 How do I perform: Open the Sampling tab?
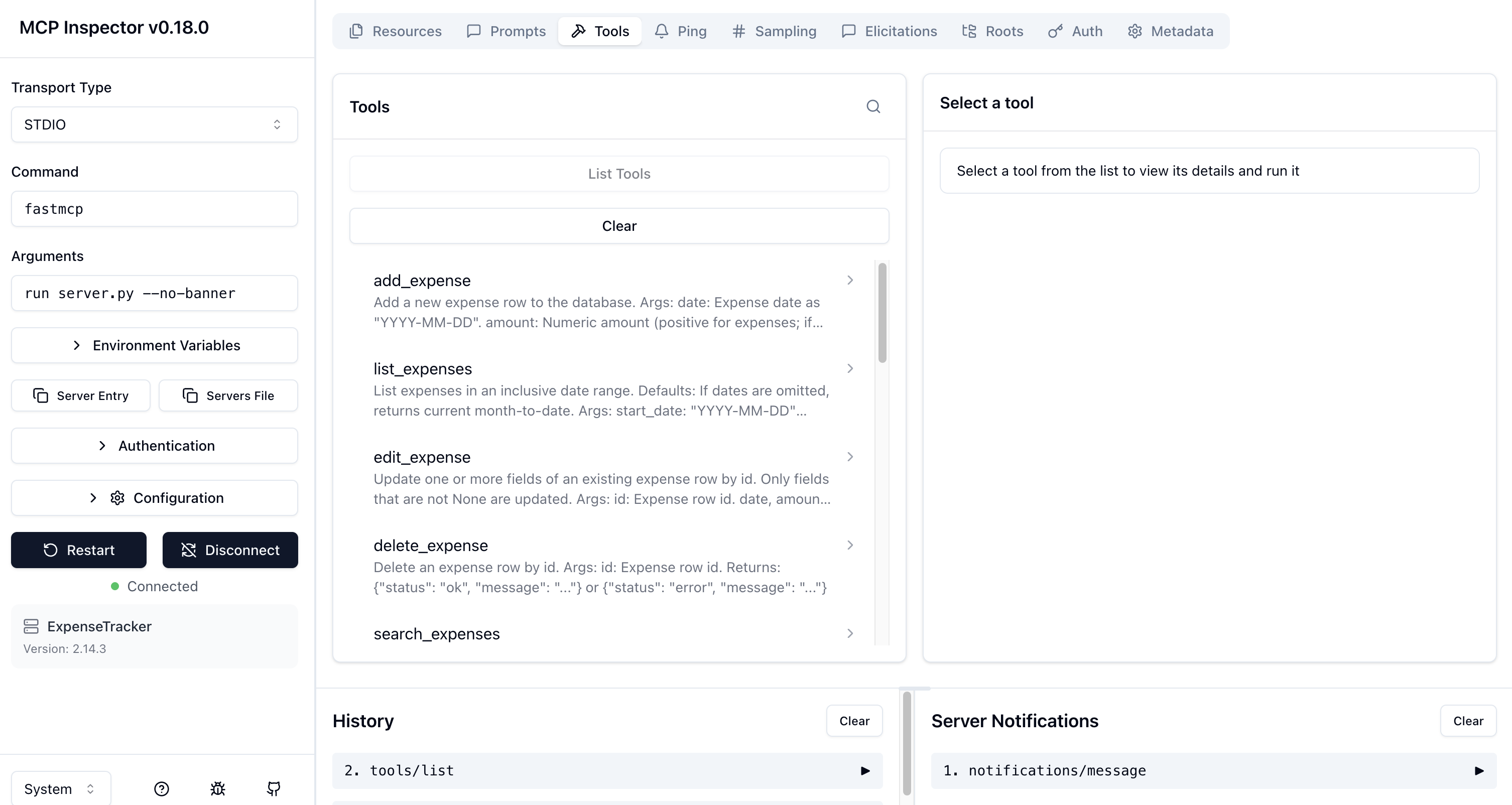click(x=774, y=31)
